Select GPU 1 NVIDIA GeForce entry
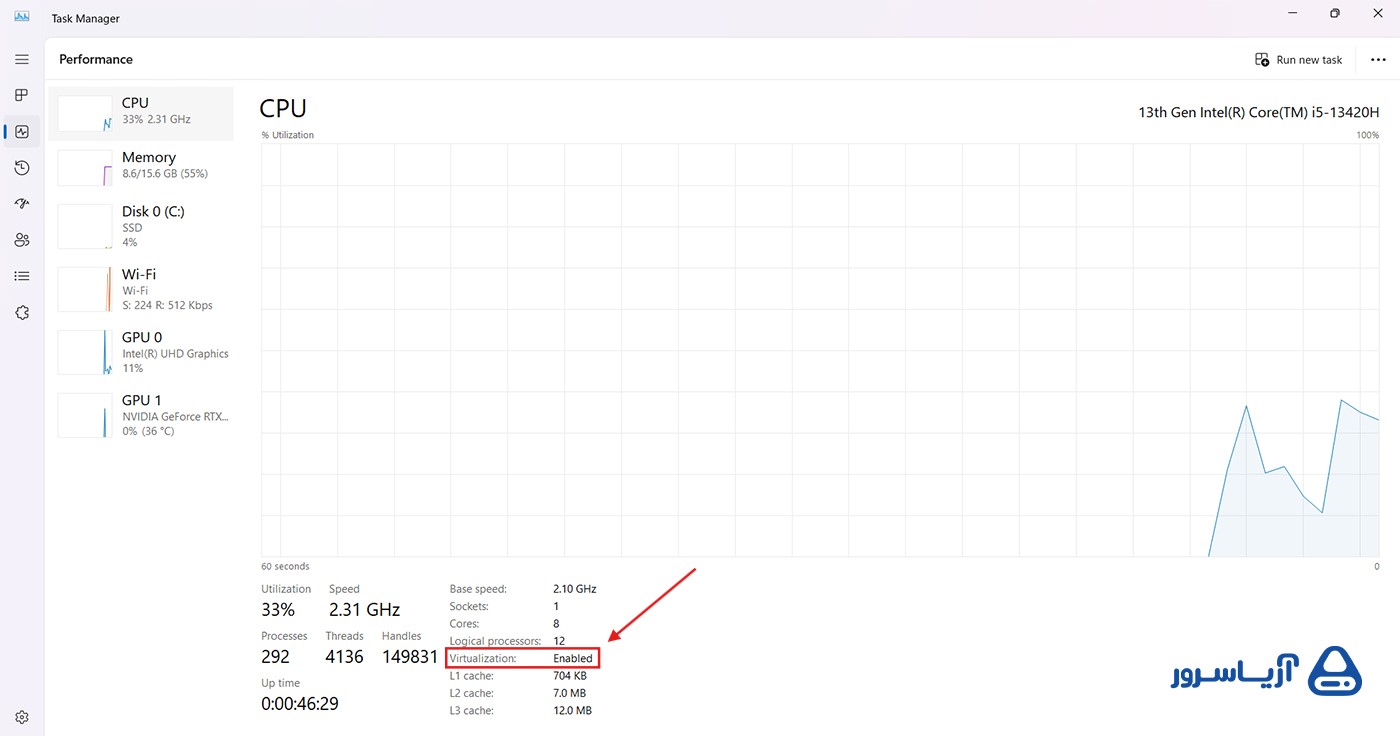The width and height of the screenshot is (1400, 736). 141,415
